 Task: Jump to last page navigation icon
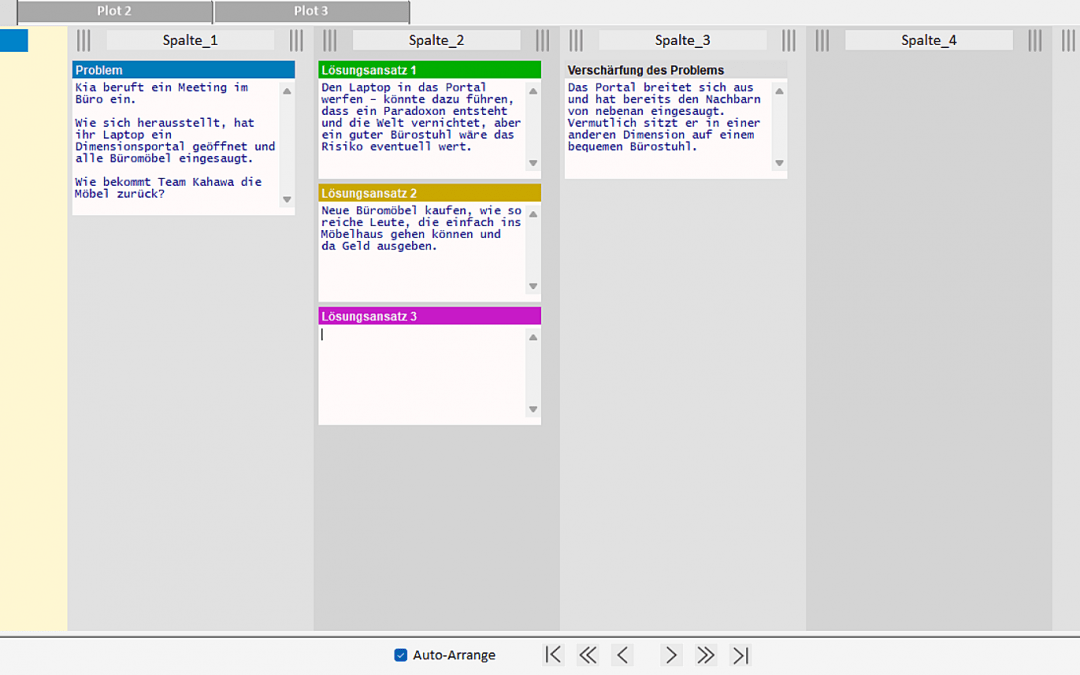741,655
